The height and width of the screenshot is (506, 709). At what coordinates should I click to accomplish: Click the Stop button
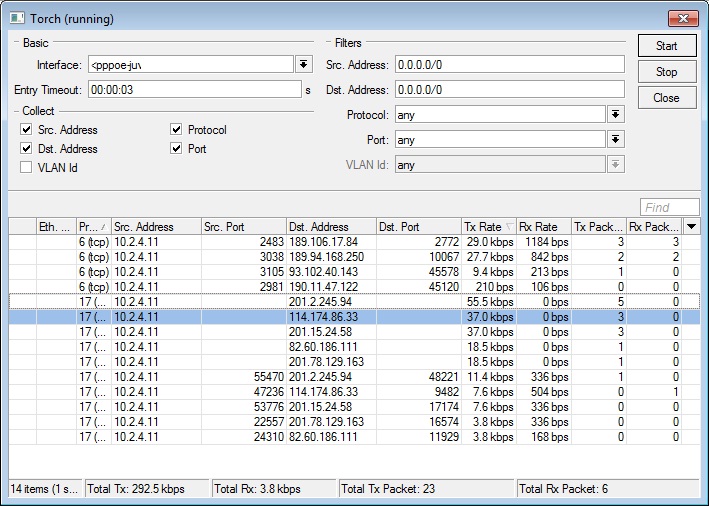(666, 72)
